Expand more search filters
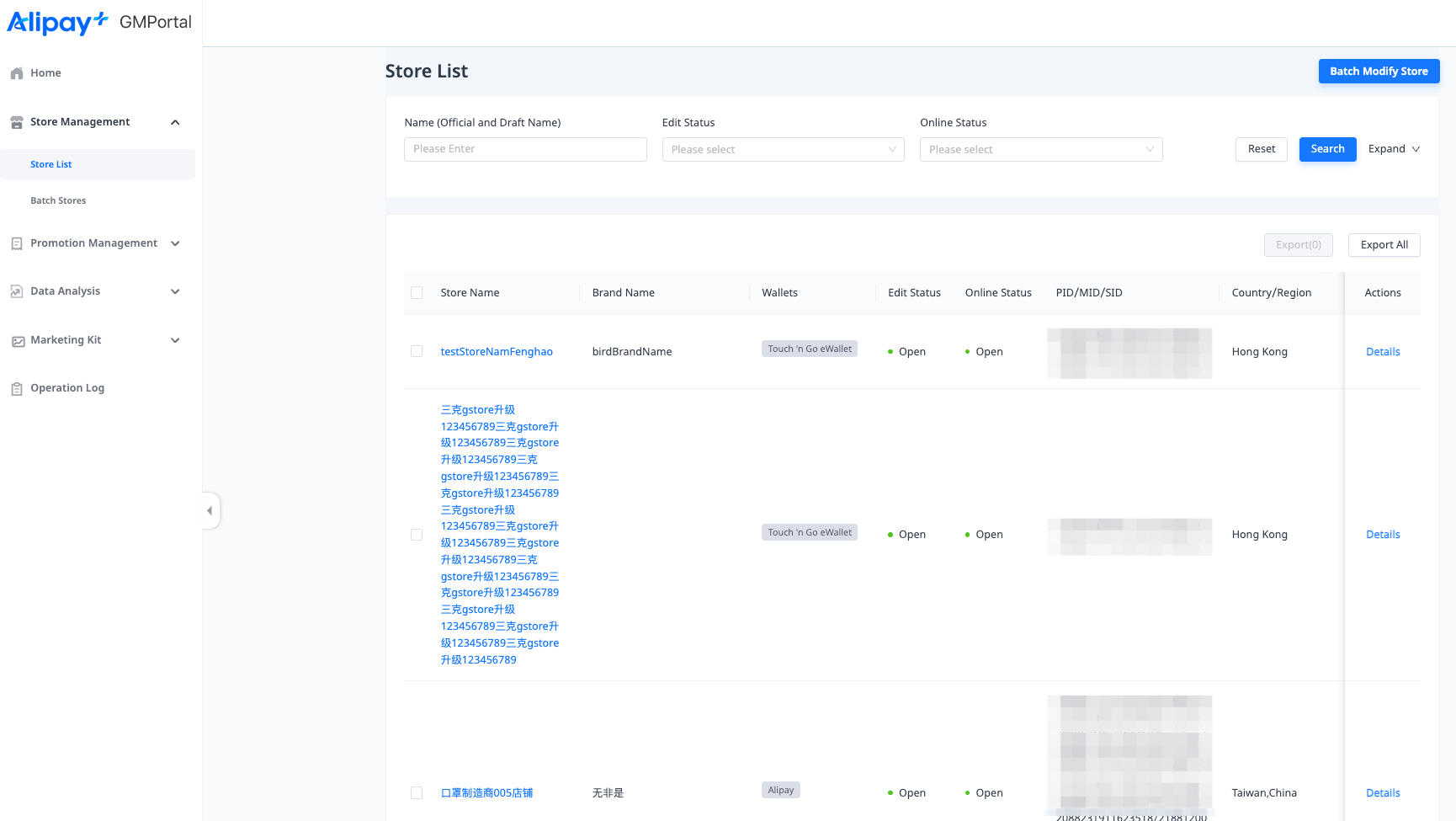The height and width of the screenshot is (821, 1456). (x=1394, y=149)
